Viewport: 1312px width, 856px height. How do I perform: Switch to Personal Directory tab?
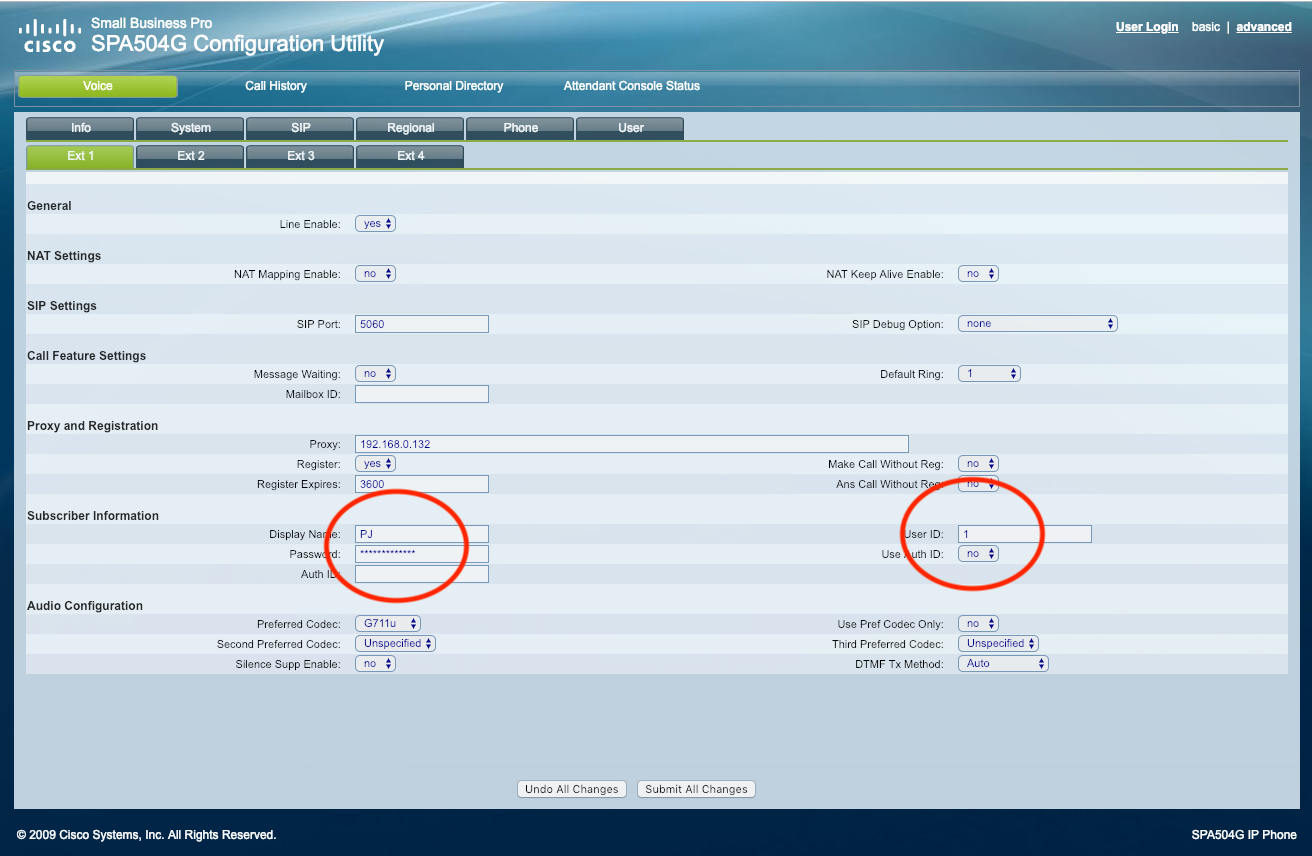pyautogui.click(x=453, y=86)
